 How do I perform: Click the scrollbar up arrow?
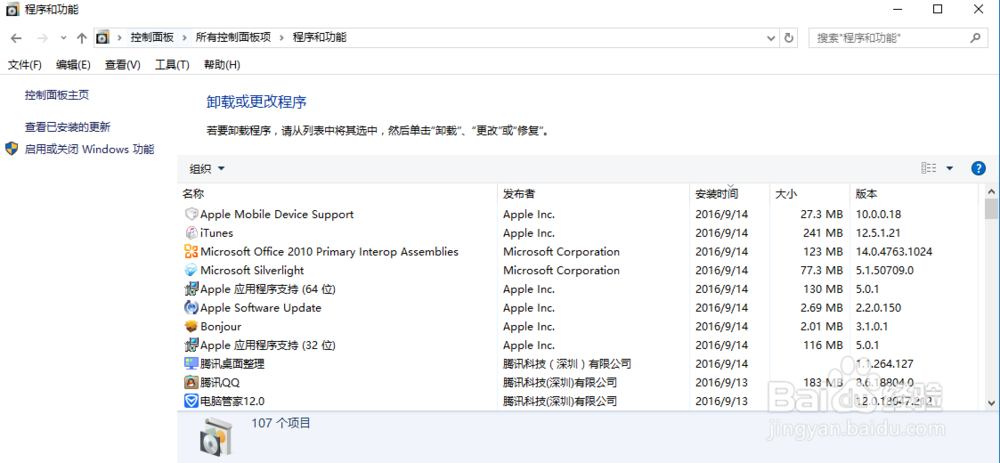coord(991,191)
